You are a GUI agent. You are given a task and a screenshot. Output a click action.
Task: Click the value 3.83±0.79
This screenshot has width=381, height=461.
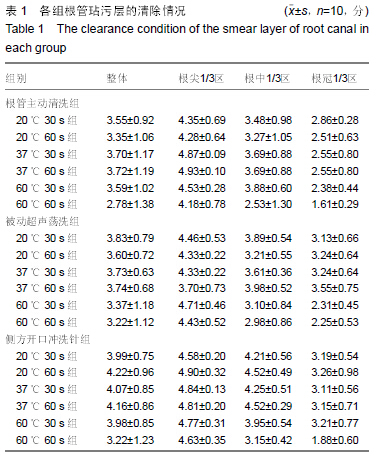130,238
